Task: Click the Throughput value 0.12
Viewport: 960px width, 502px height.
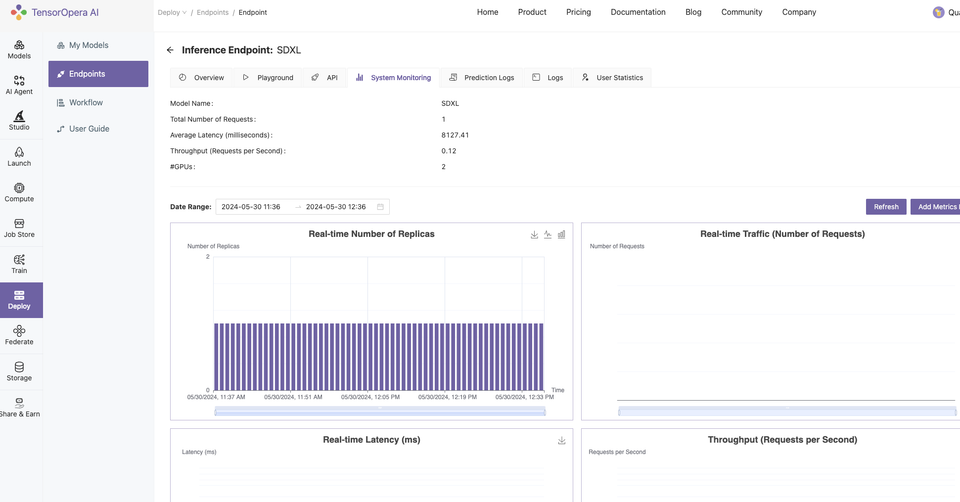Action: click(x=449, y=151)
